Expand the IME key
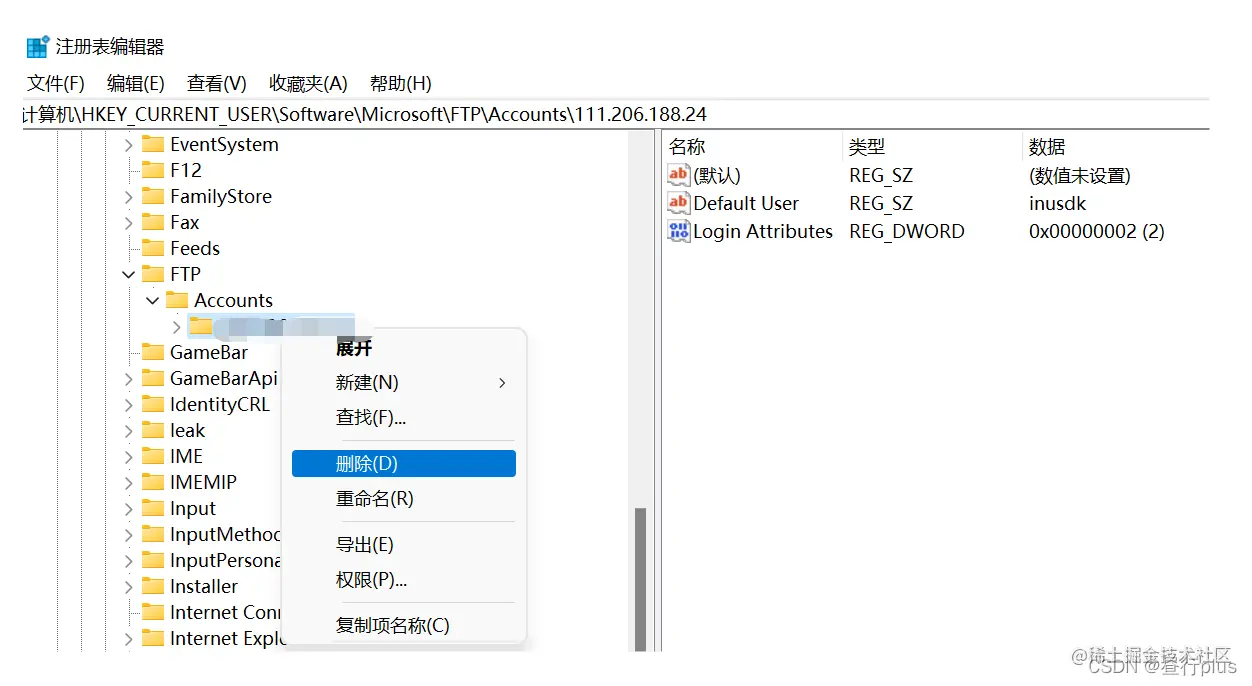 pos(128,457)
